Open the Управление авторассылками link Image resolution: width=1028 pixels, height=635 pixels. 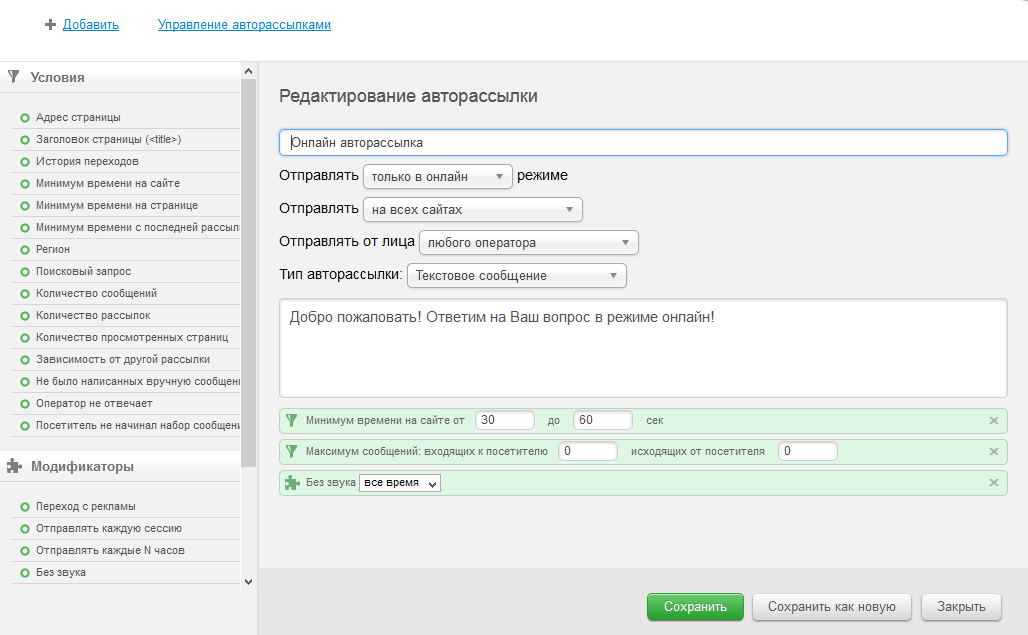(x=244, y=25)
